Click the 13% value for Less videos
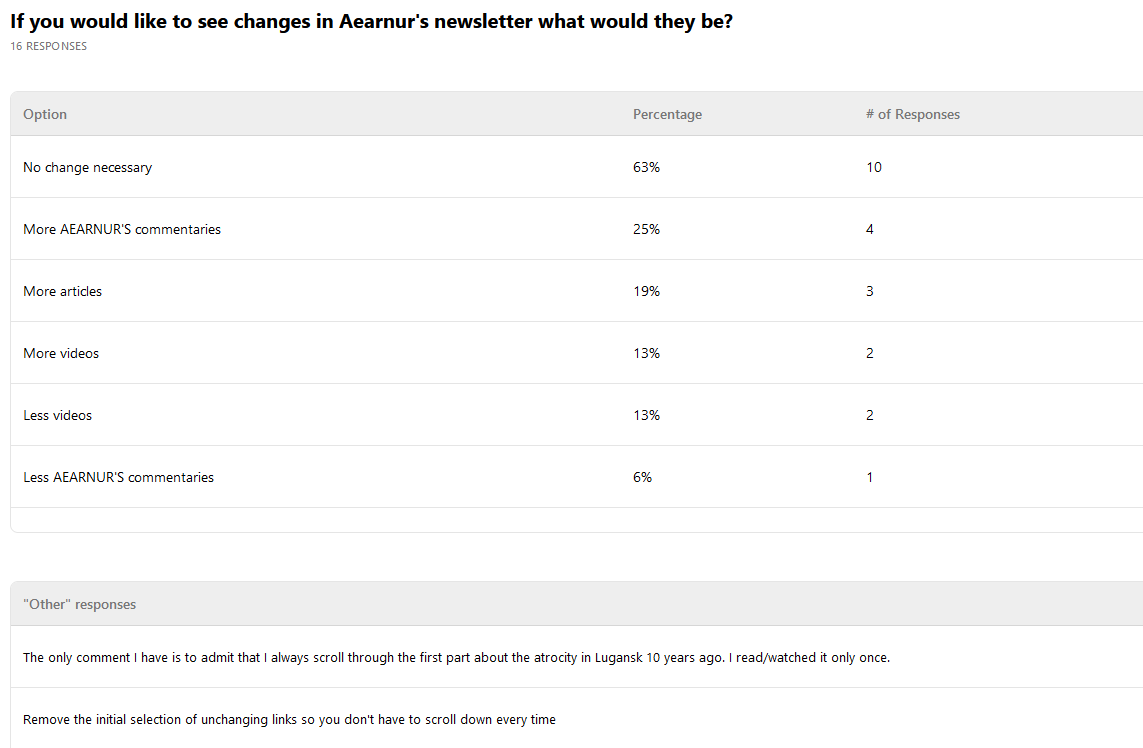This screenshot has width=1143, height=748. click(646, 415)
